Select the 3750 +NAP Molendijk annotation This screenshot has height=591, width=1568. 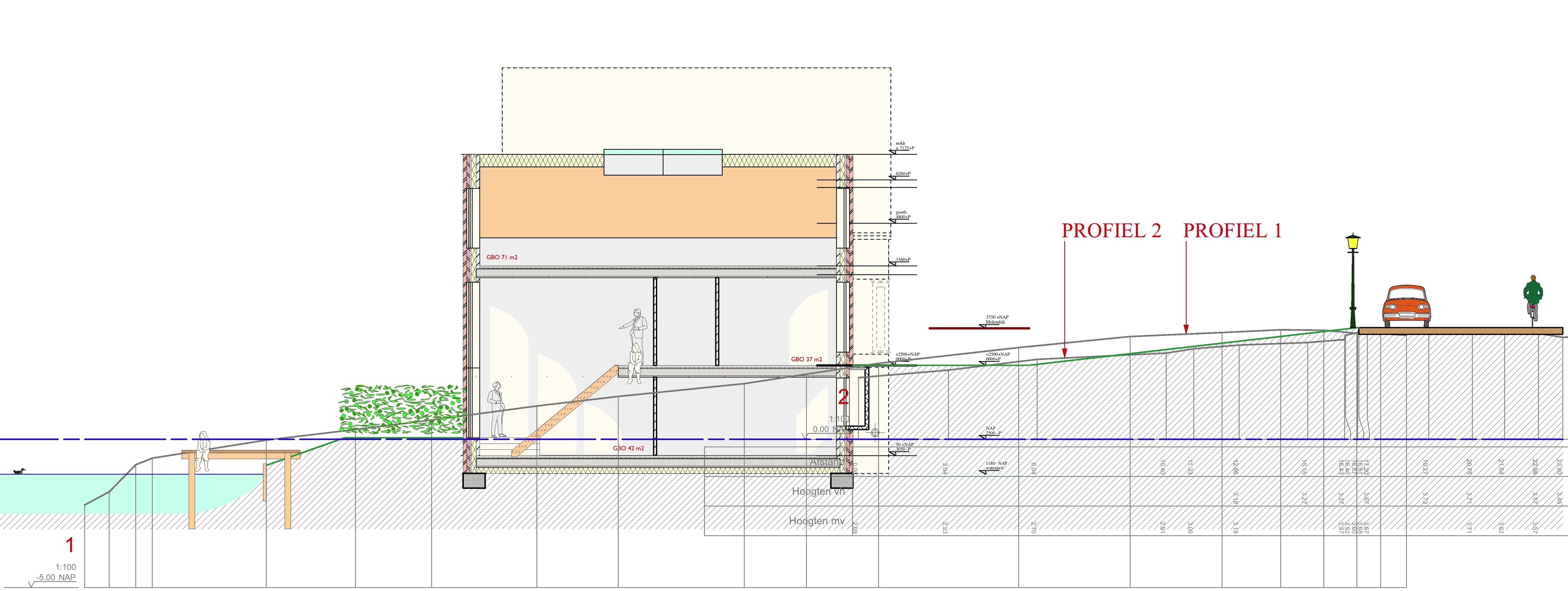997,320
